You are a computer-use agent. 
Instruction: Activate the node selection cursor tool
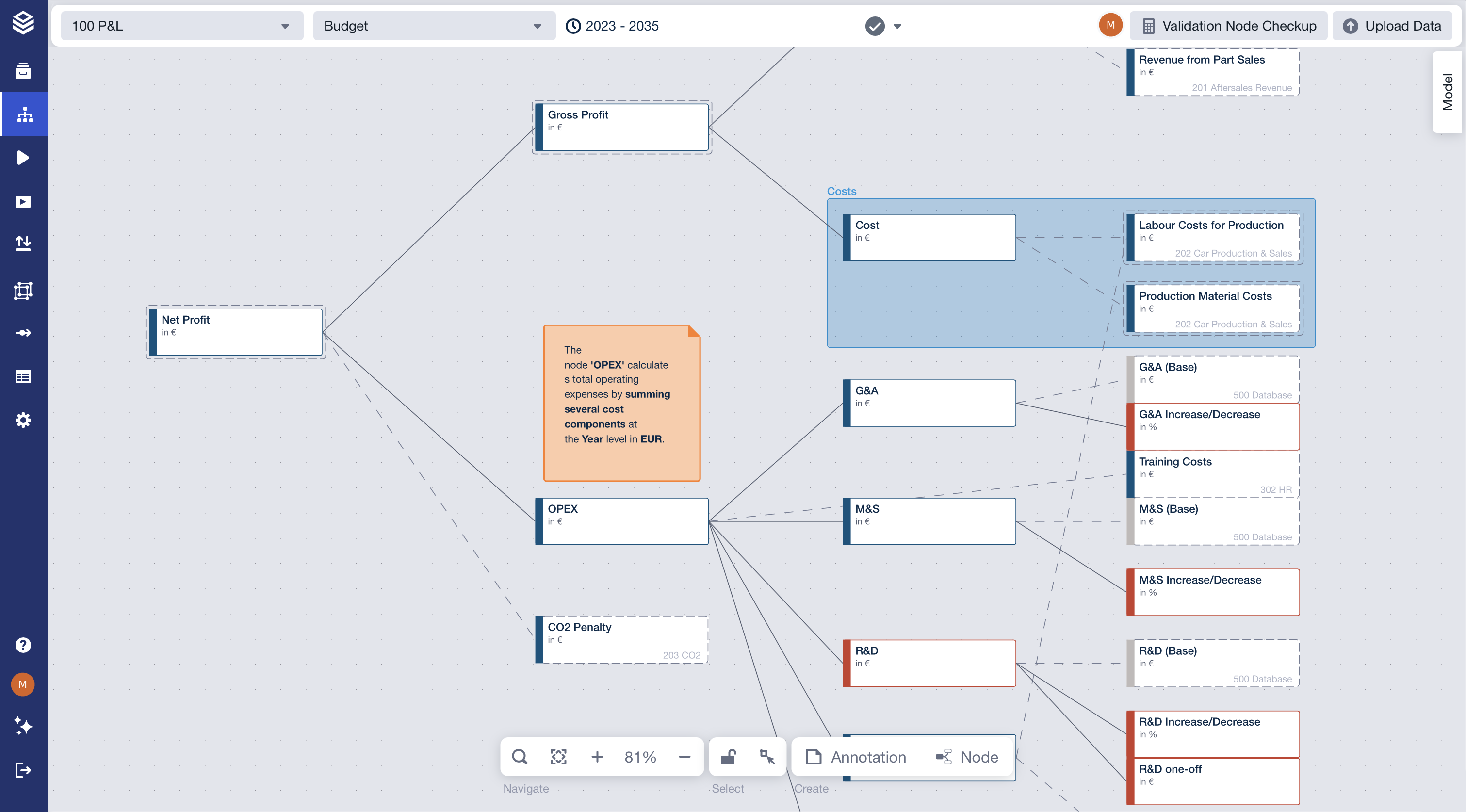[x=767, y=757]
